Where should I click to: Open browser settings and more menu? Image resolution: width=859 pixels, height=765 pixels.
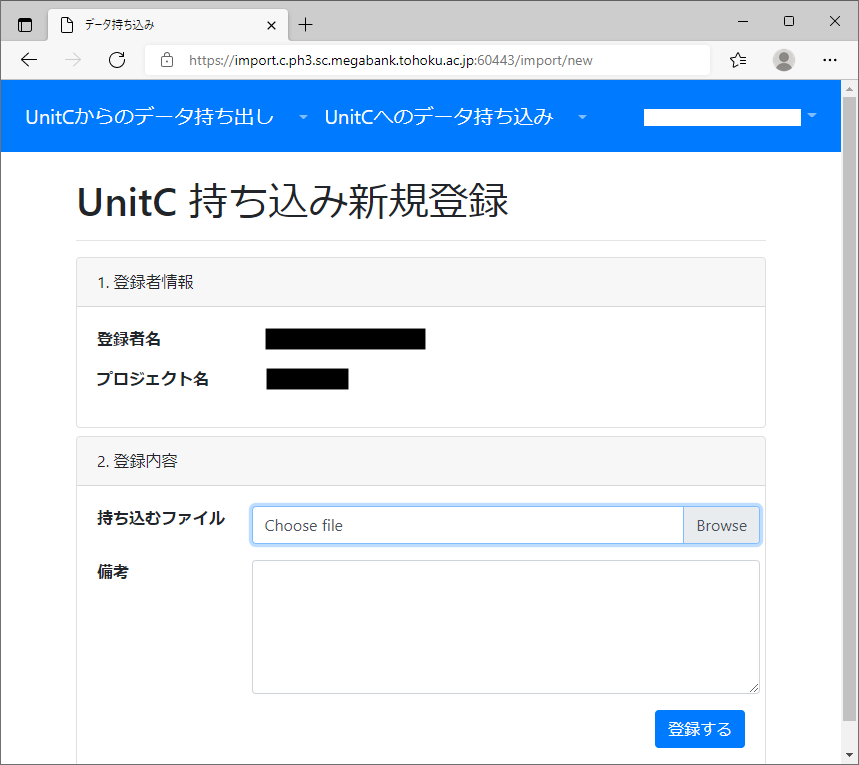(x=829, y=60)
